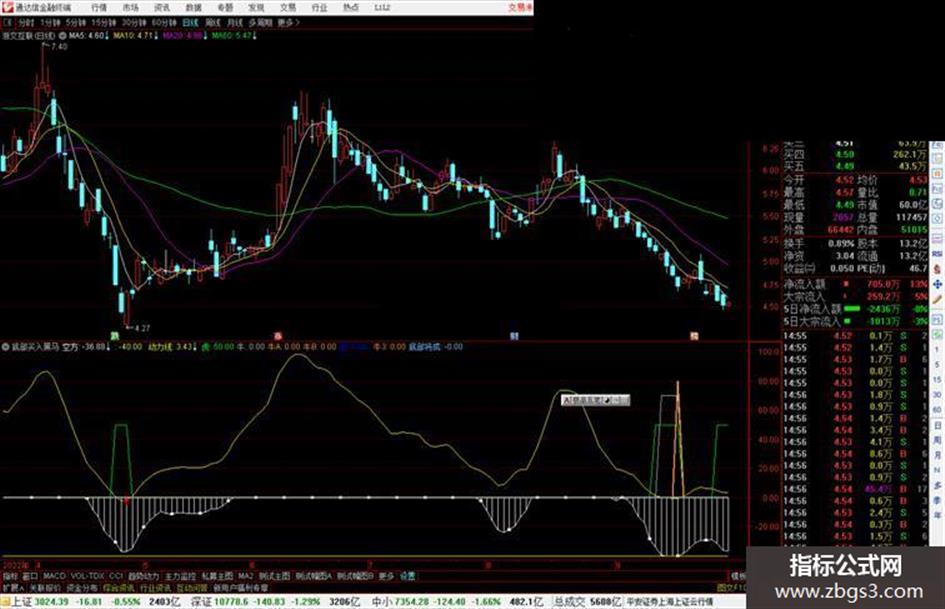Click the 中小 index in the status bar
This screenshot has height=609, width=945.
pos(381,602)
